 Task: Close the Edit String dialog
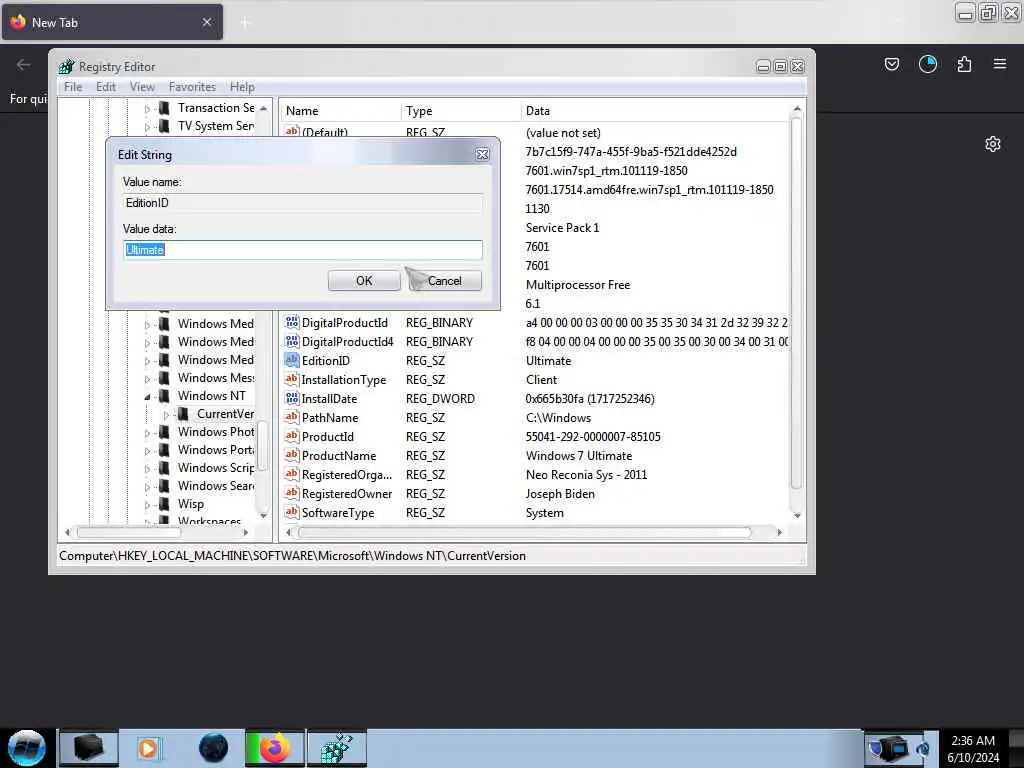(483, 154)
